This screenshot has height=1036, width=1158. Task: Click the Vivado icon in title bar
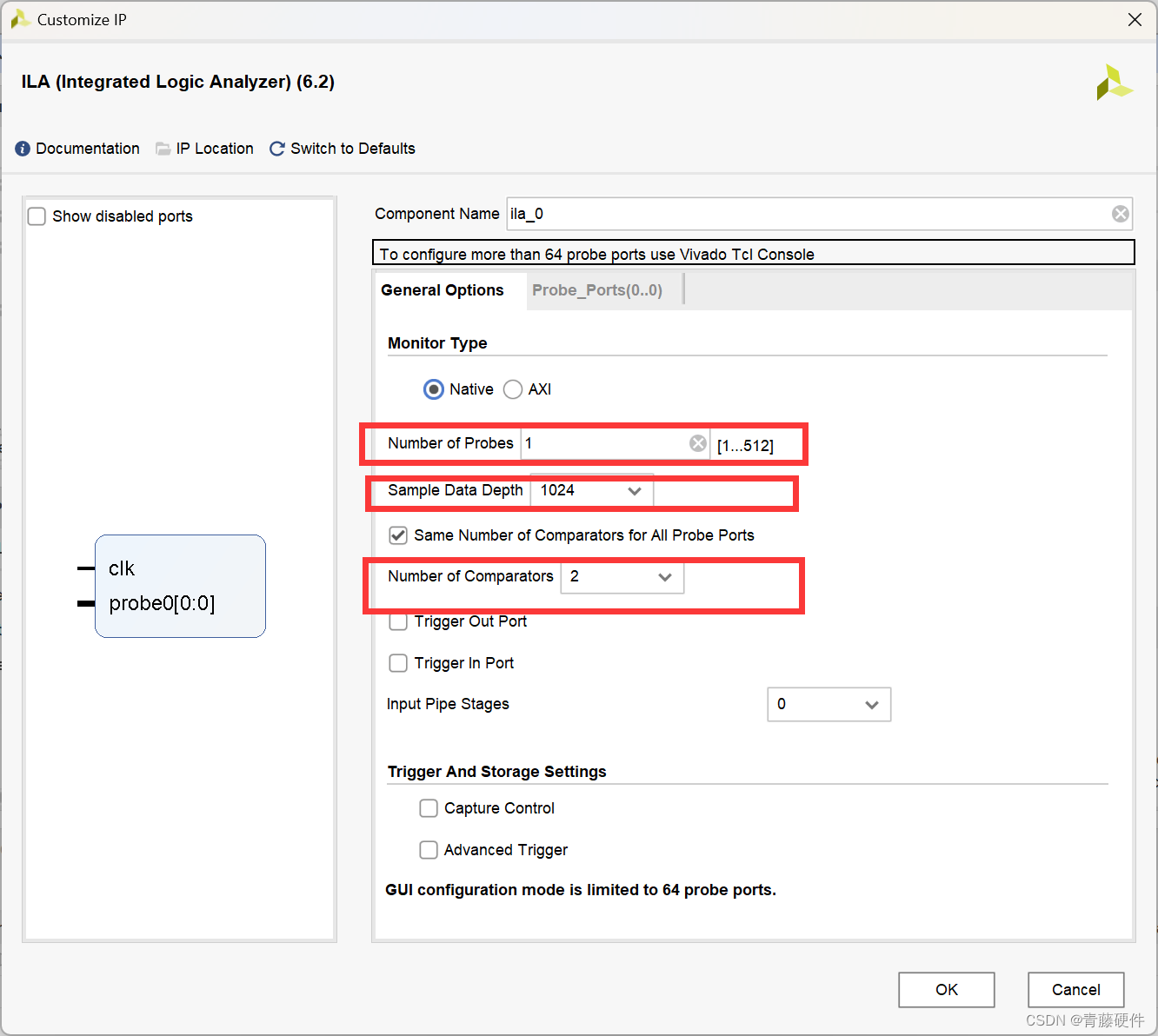click(x=20, y=19)
